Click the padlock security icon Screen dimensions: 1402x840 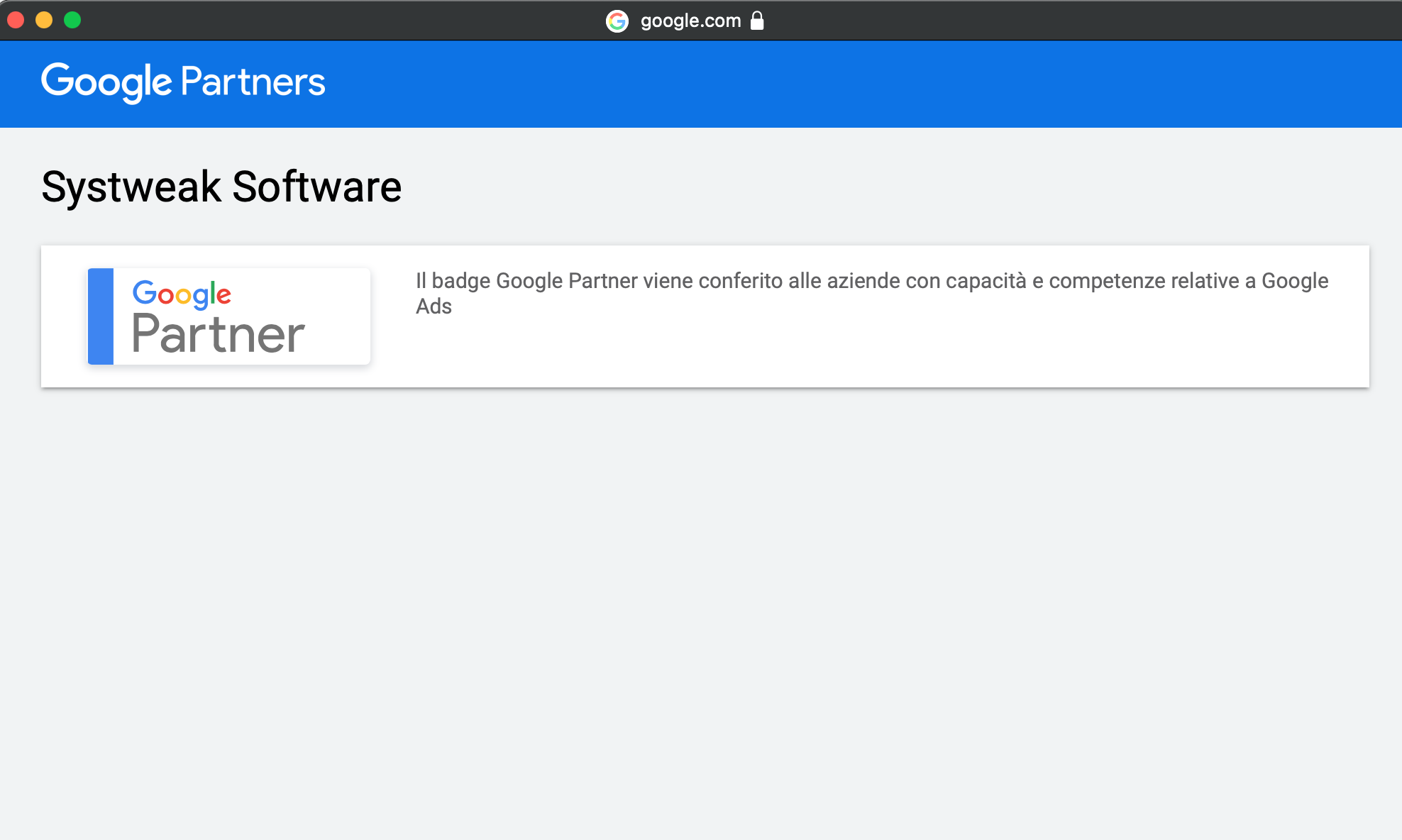[x=757, y=21]
